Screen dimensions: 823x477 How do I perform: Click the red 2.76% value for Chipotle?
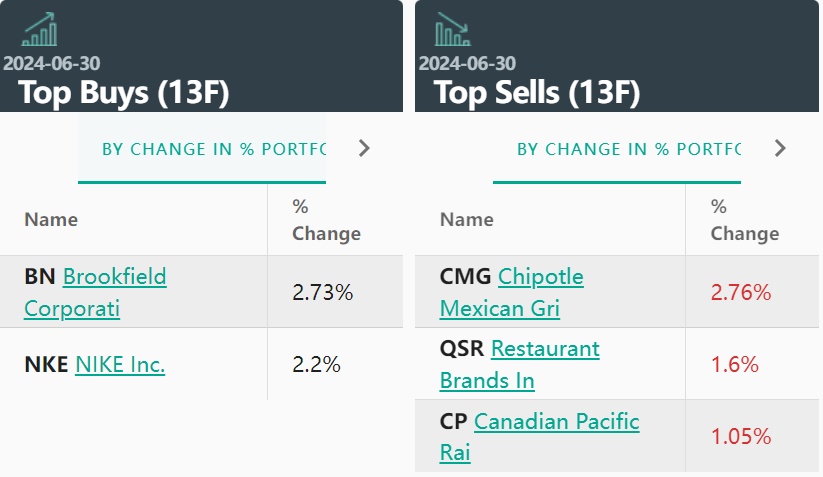pos(741,293)
